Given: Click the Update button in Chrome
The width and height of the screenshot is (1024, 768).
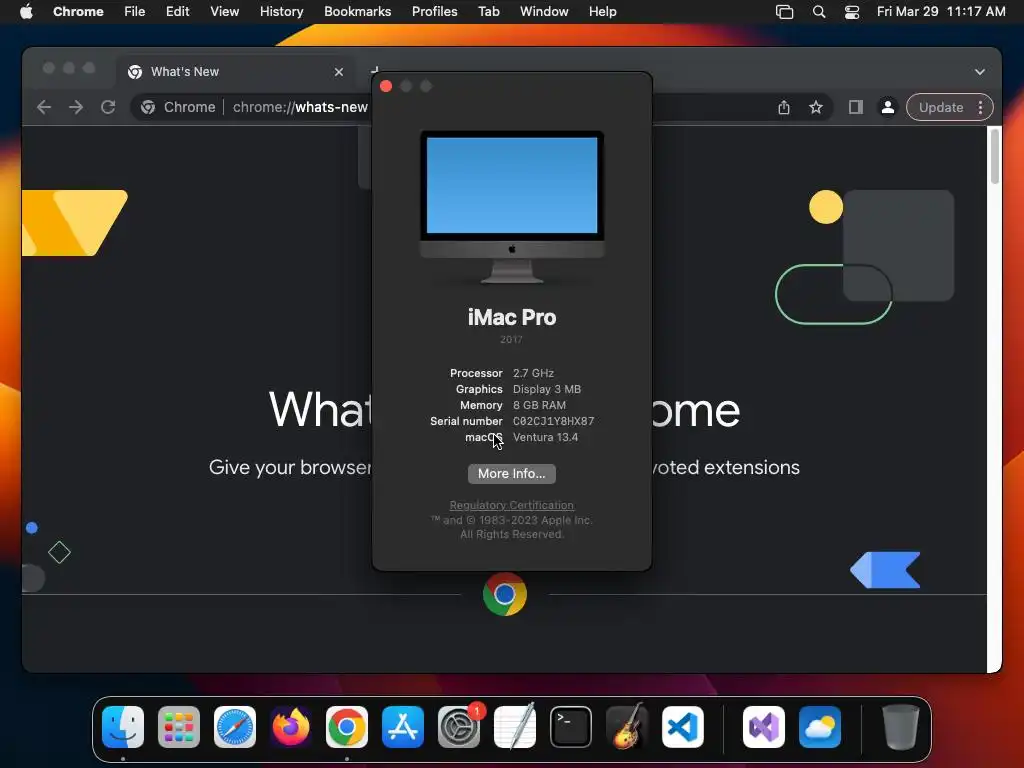Looking at the screenshot, I should click(940, 108).
